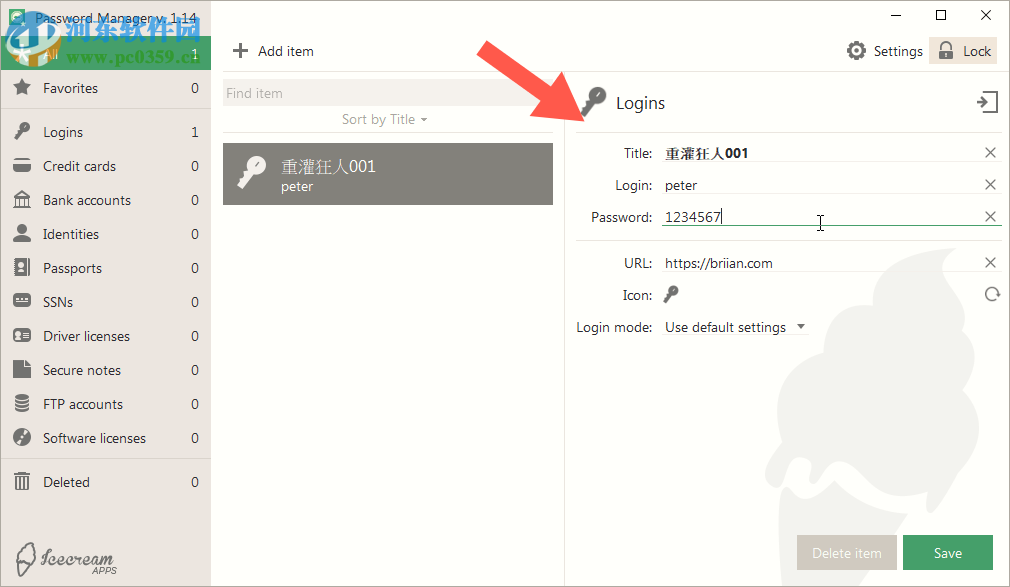Image resolution: width=1010 pixels, height=587 pixels.
Task: Open the Secure notes section
Action: click(x=85, y=369)
